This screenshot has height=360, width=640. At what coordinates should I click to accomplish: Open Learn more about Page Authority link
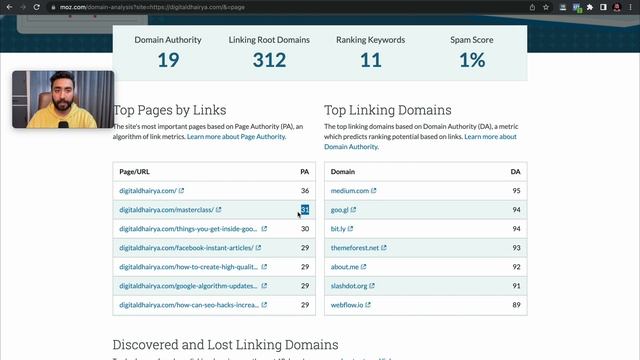[236, 136]
